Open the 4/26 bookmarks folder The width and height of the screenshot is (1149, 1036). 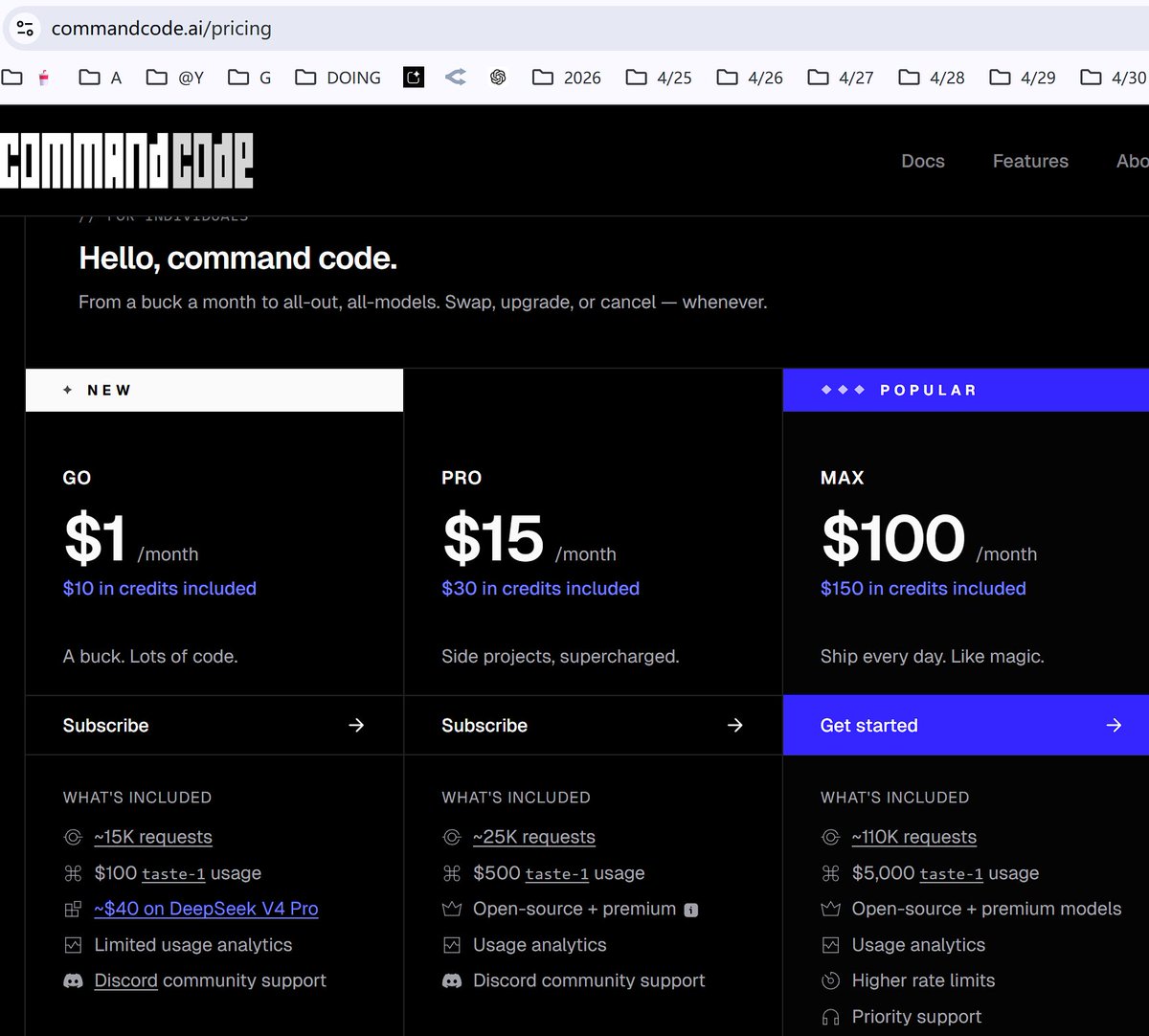[x=750, y=78]
